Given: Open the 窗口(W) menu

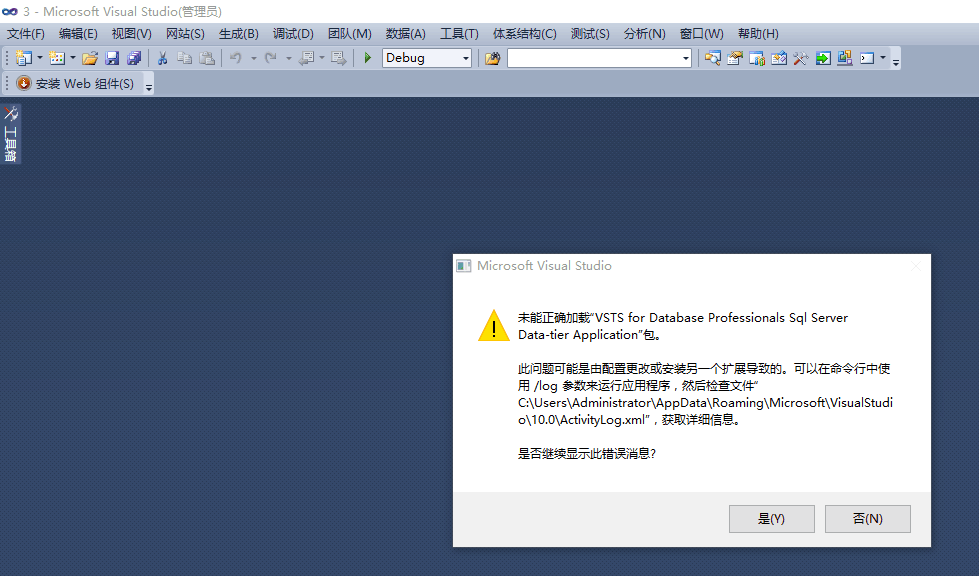Looking at the screenshot, I should [702, 34].
